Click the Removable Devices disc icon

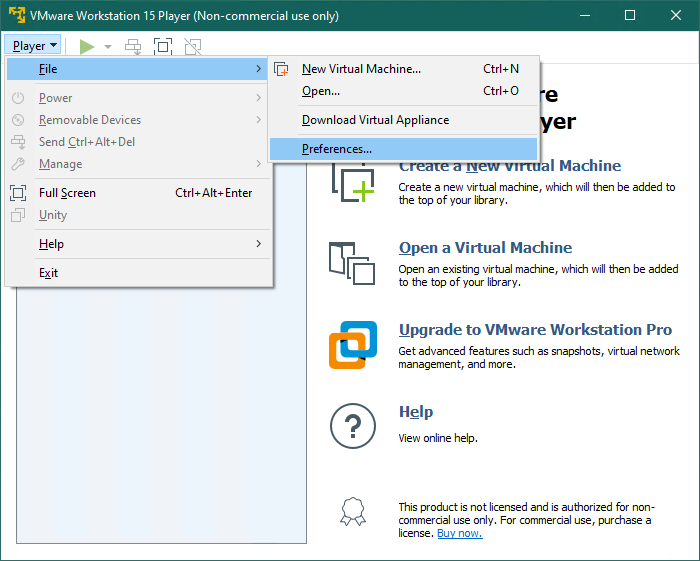[18, 120]
